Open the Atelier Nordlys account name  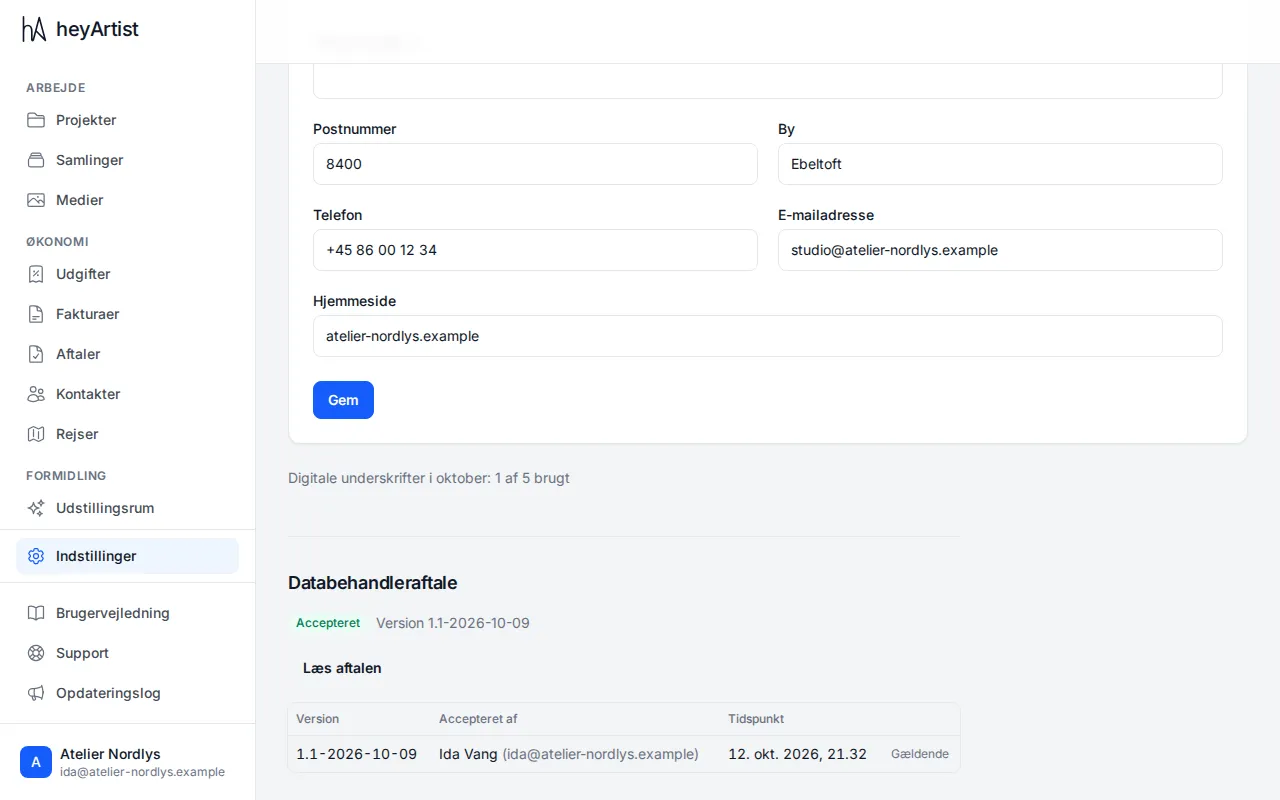[110, 754]
